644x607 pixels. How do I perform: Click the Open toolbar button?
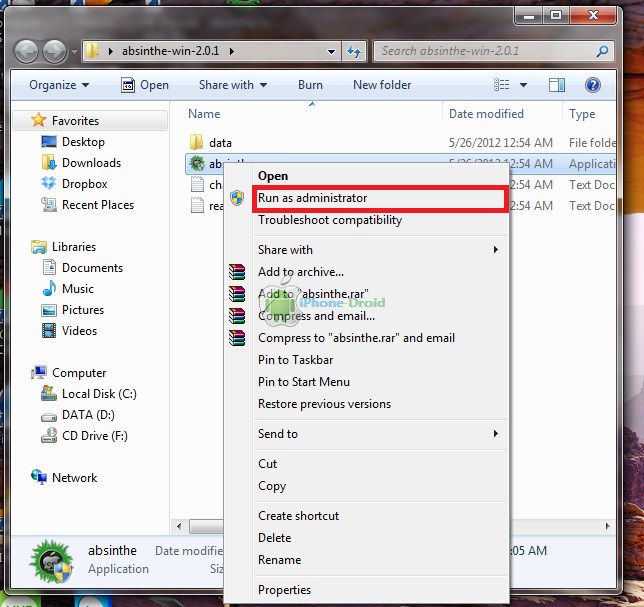click(x=145, y=85)
